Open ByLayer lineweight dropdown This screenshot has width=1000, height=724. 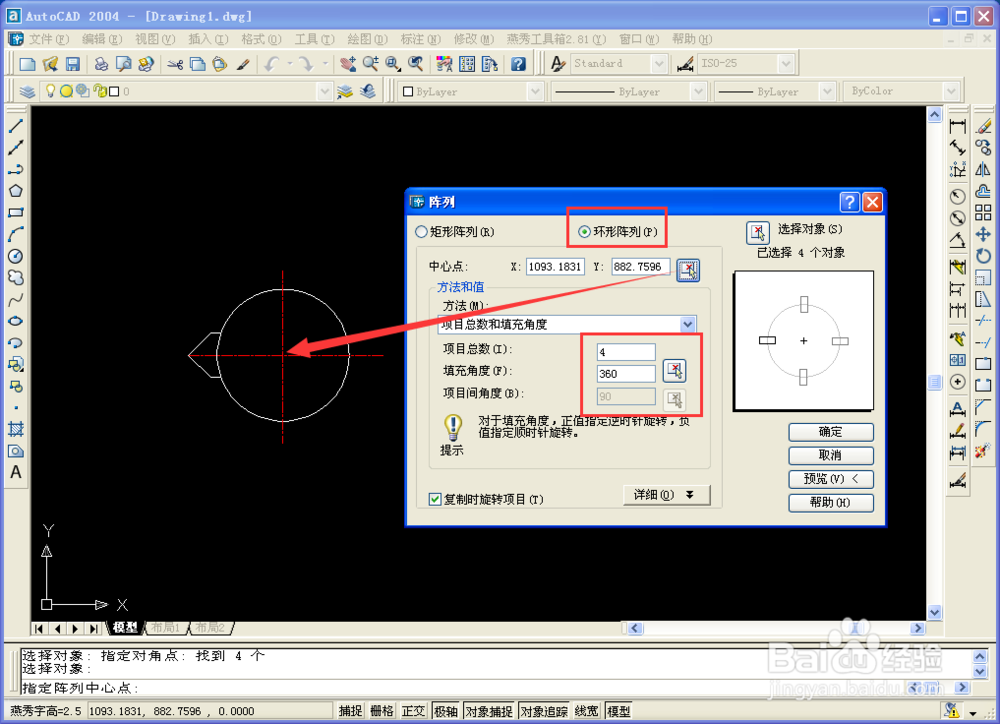point(827,91)
